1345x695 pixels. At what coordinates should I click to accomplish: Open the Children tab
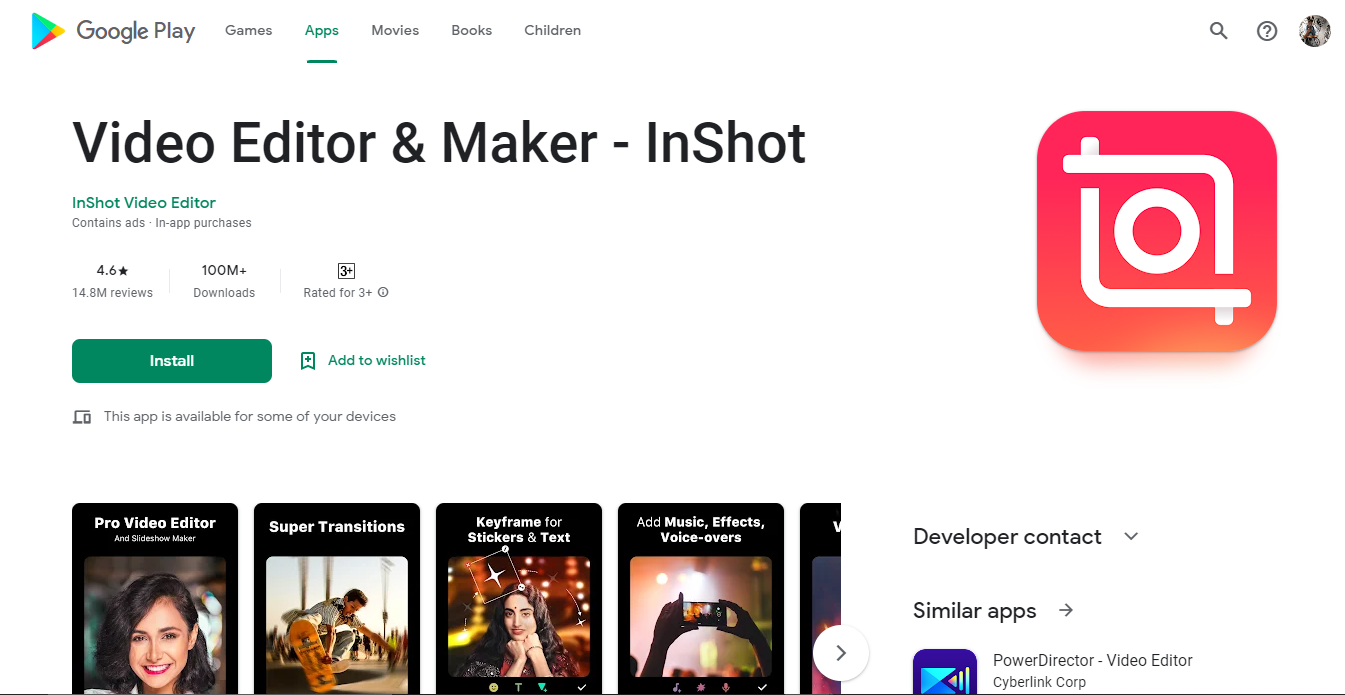tap(553, 31)
